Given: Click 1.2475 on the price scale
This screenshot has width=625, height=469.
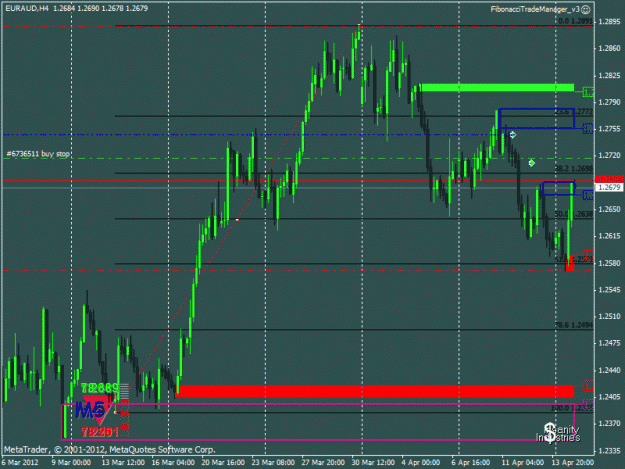Looking at the screenshot, I should point(609,343).
